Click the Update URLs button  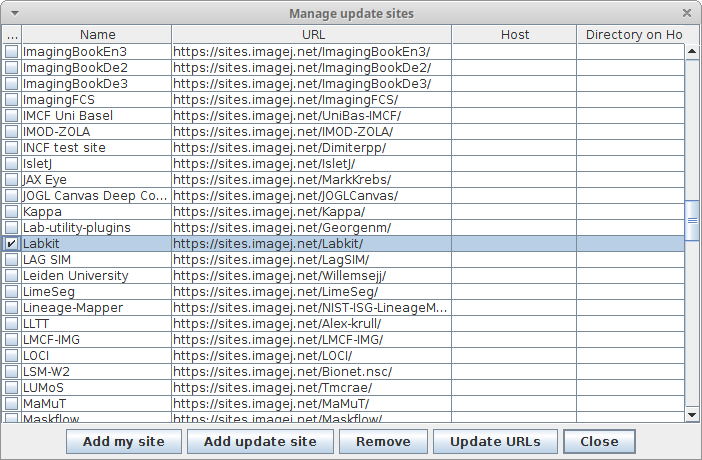[495, 442]
